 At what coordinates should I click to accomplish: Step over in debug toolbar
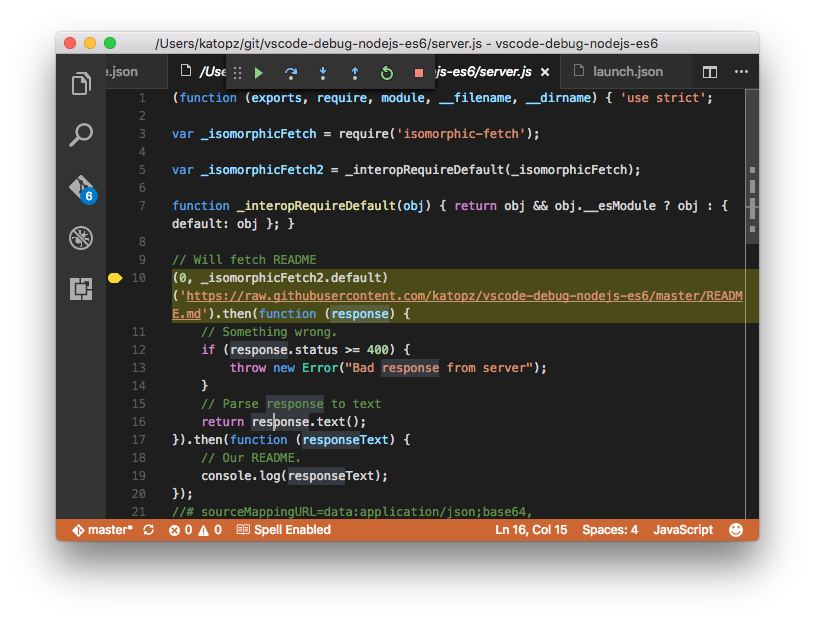click(x=291, y=73)
